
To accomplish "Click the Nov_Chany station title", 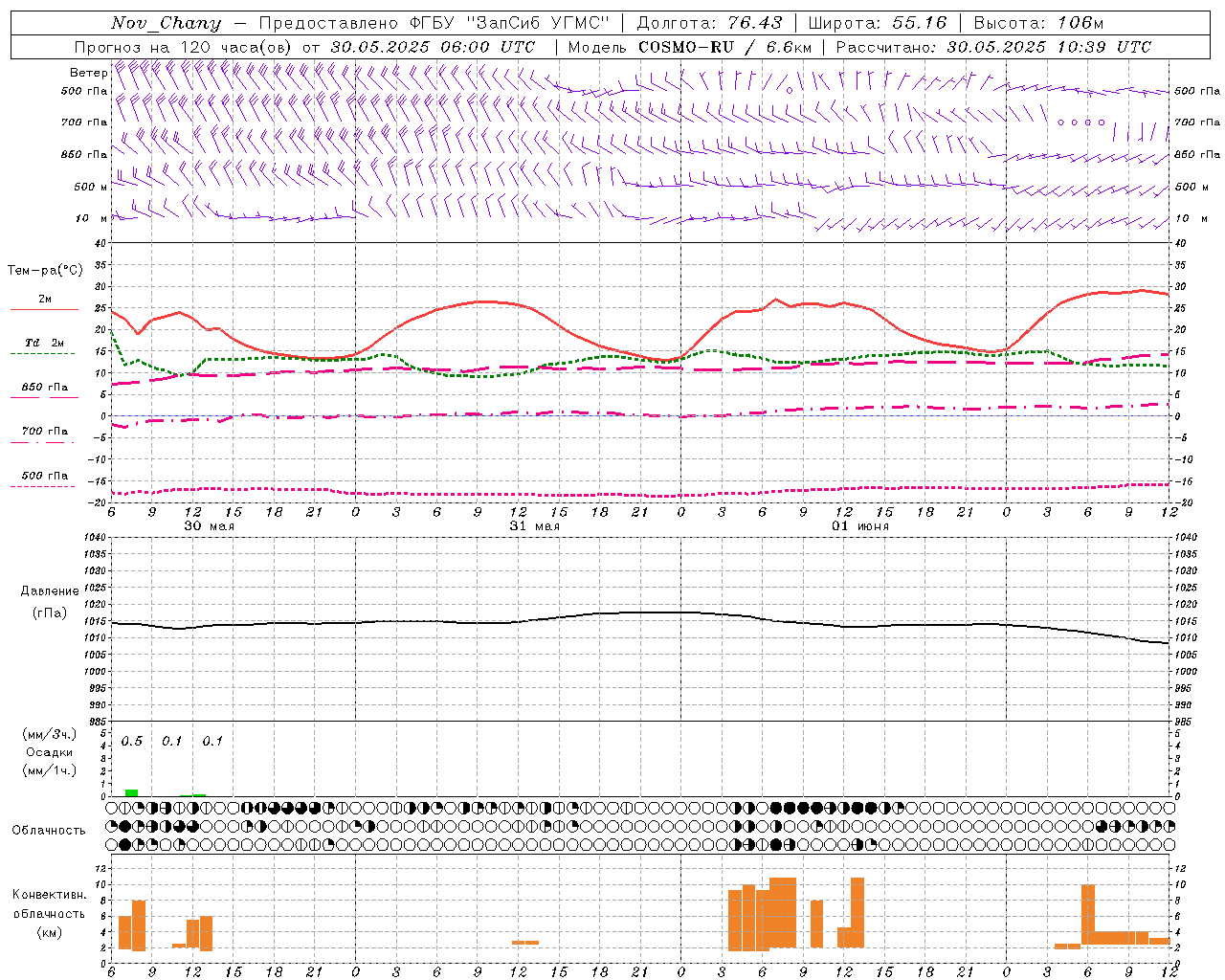I will [166, 23].
